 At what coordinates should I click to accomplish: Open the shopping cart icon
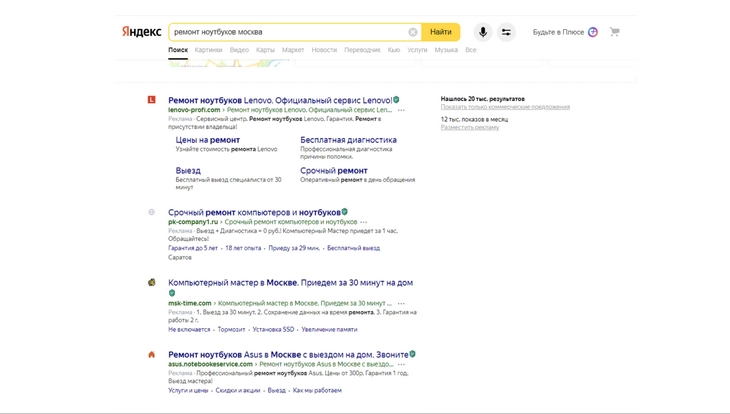click(x=615, y=32)
